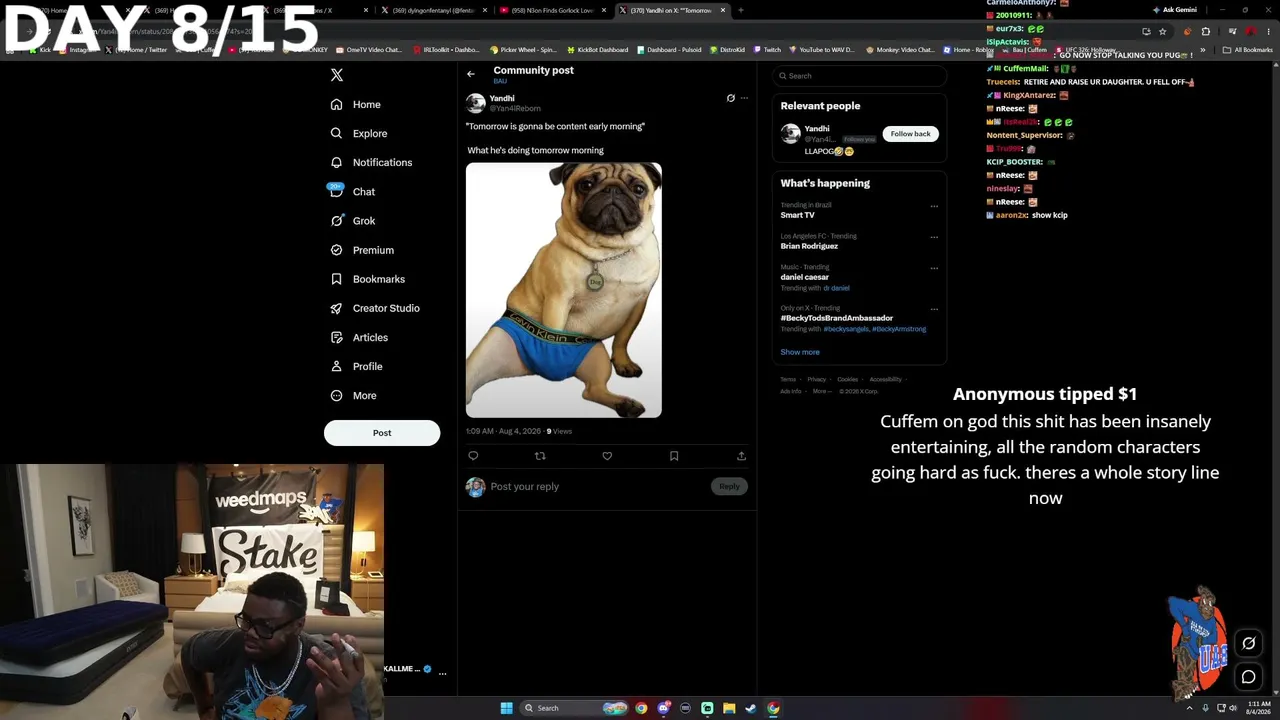The image size is (1280, 720).
Task: Click the share icon under the post
Action: pos(741,456)
